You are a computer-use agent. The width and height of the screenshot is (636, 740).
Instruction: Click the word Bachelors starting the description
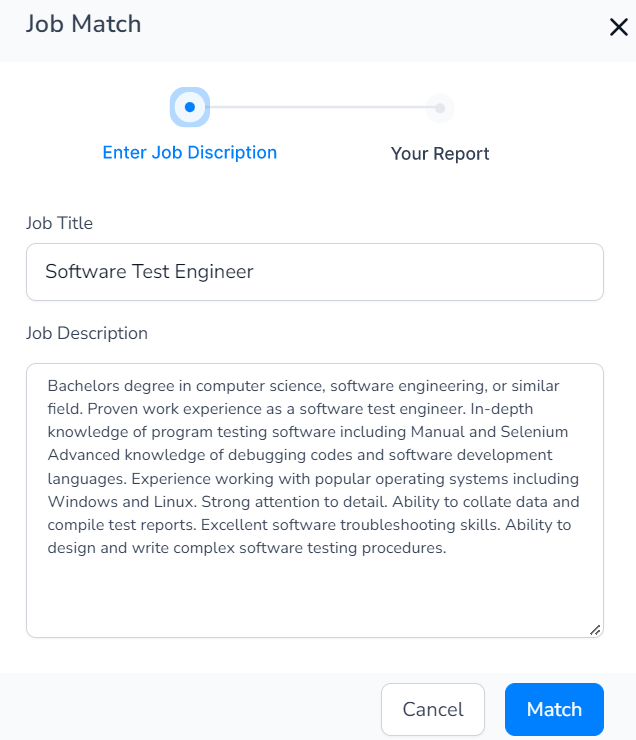pos(84,386)
